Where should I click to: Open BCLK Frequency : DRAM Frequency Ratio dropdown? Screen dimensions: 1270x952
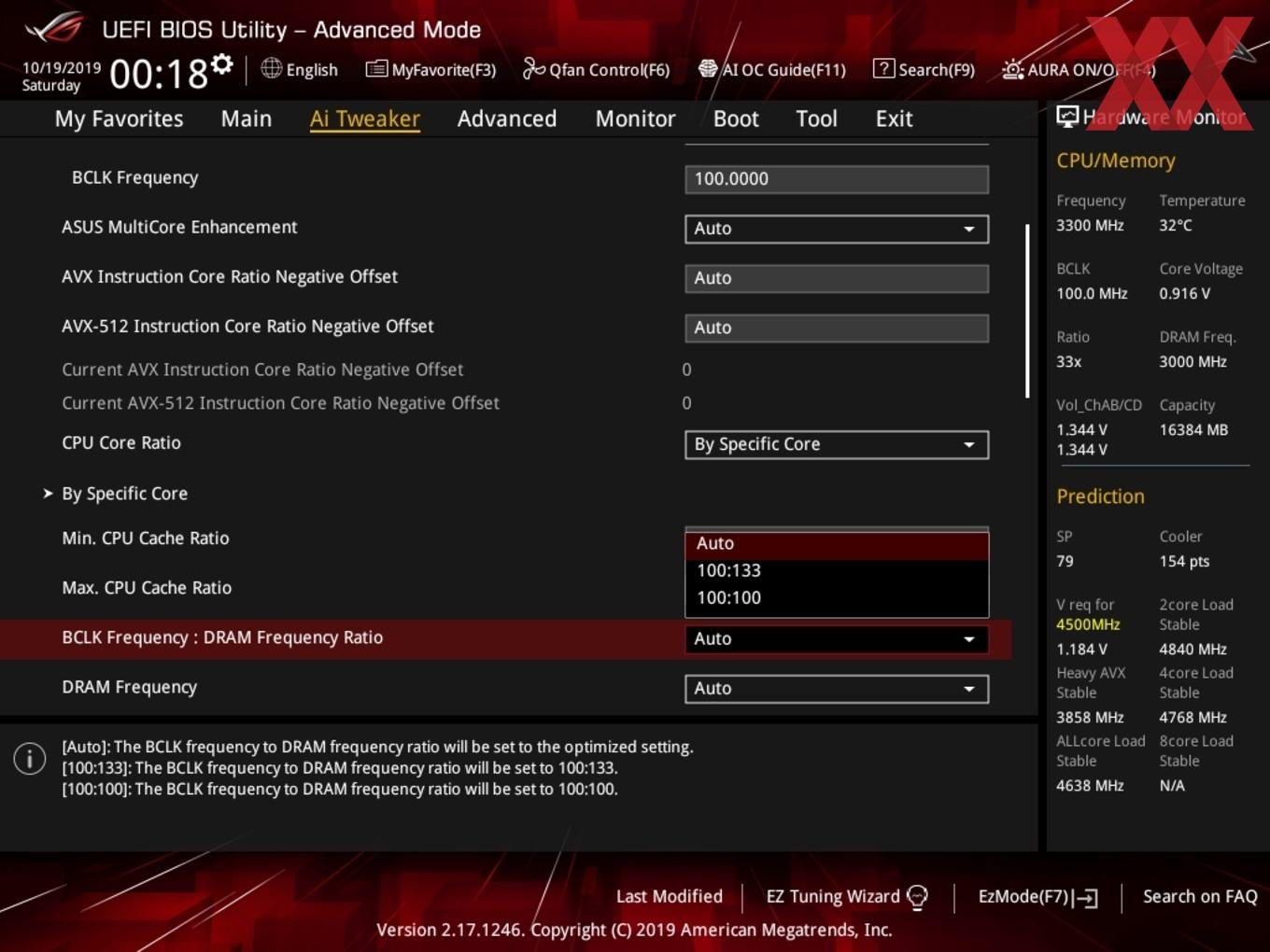[x=837, y=639]
